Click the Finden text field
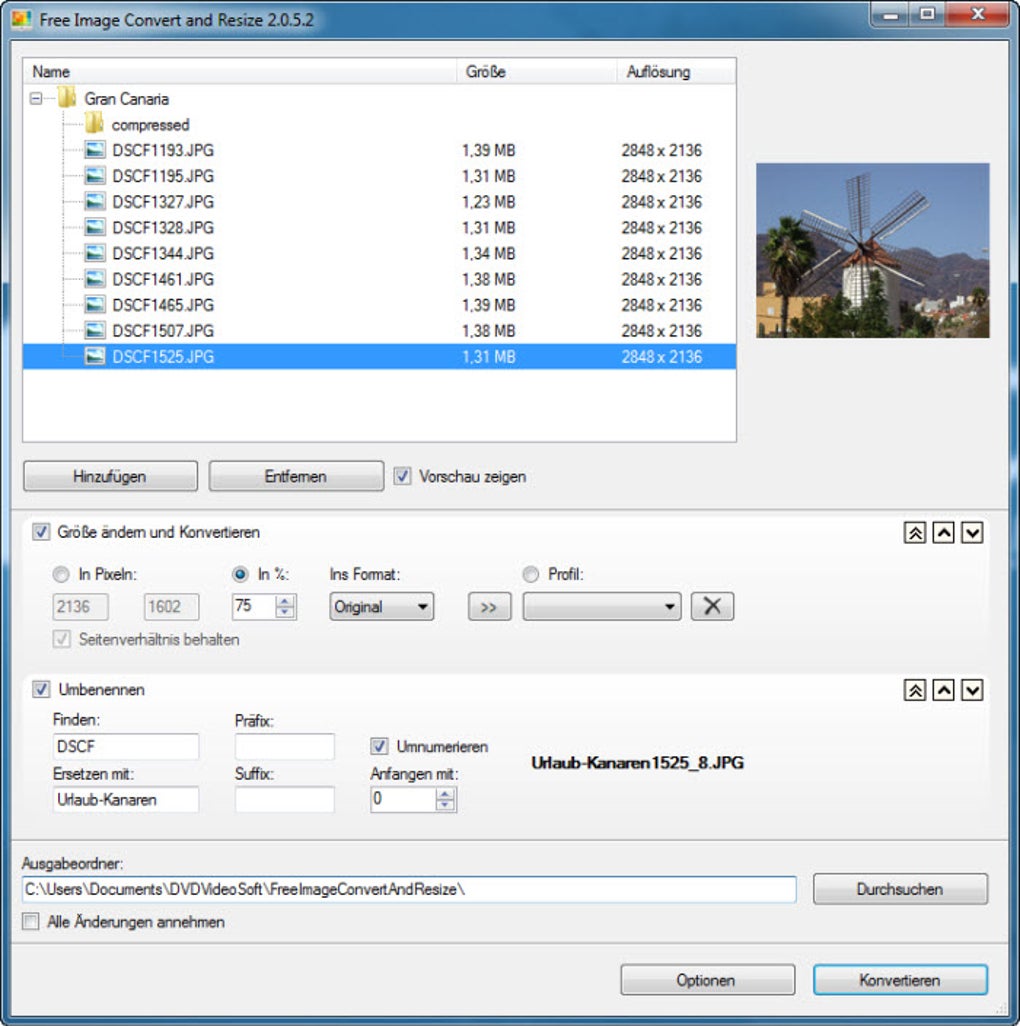1020x1026 pixels. pos(126,746)
